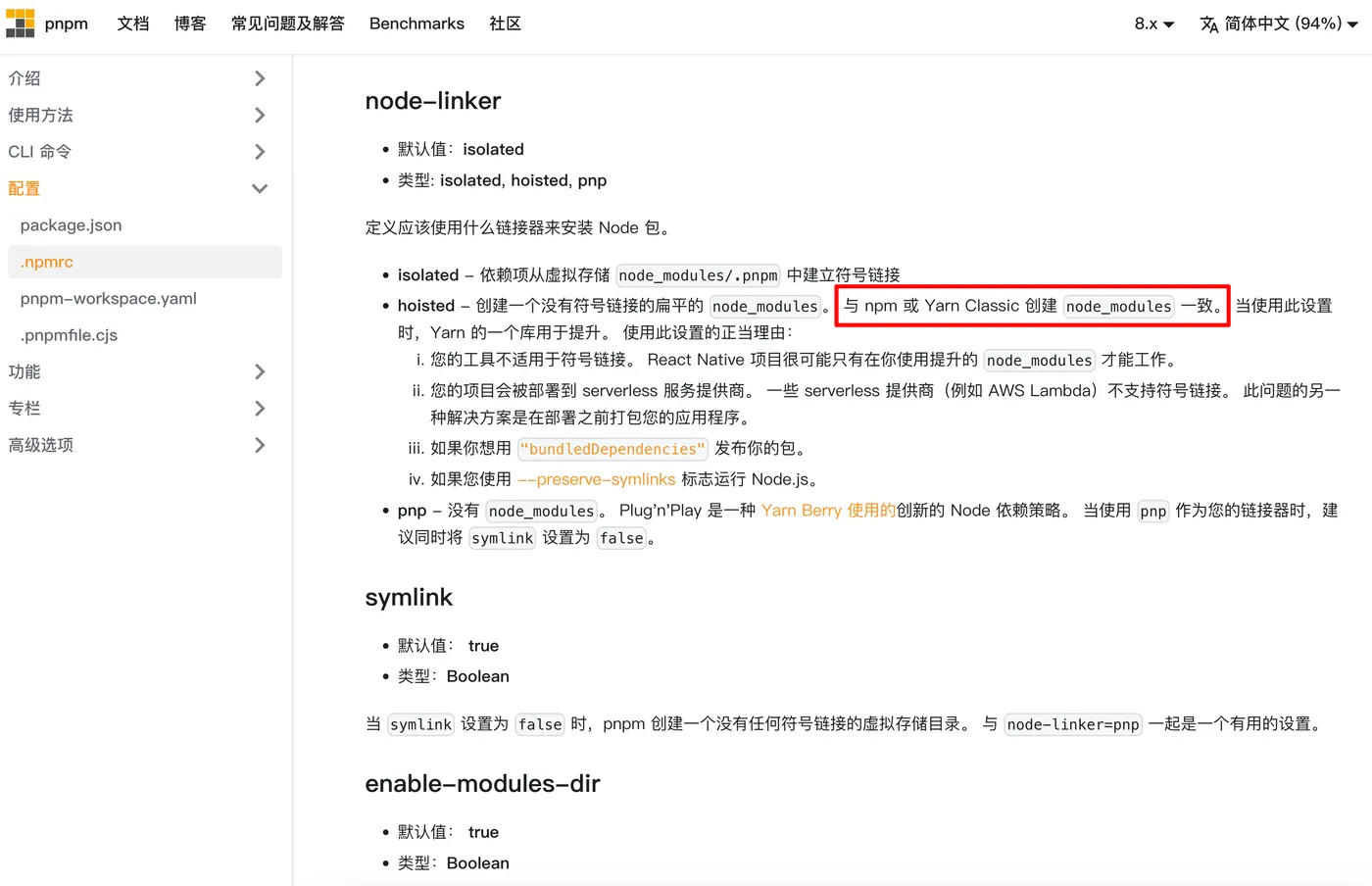Image resolution: width=1372 pixels, height=886 pixels.
Task: Click the pnpm logo icon
Action: coord(20,24)
